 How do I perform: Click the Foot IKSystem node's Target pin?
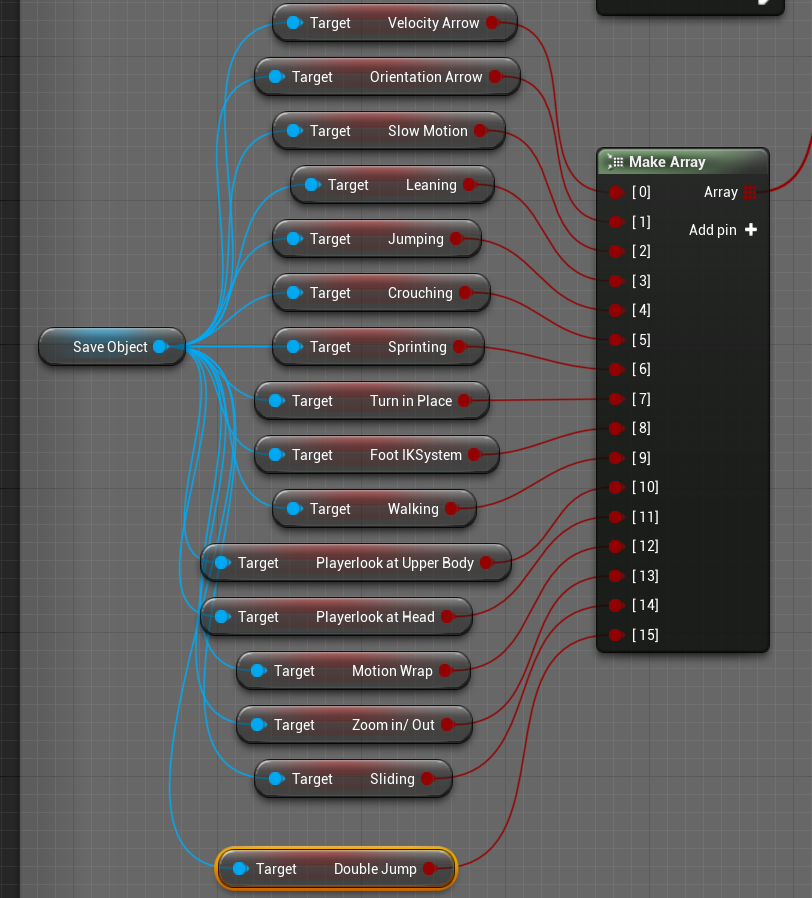pyautogui.click(x=276, y=455)
